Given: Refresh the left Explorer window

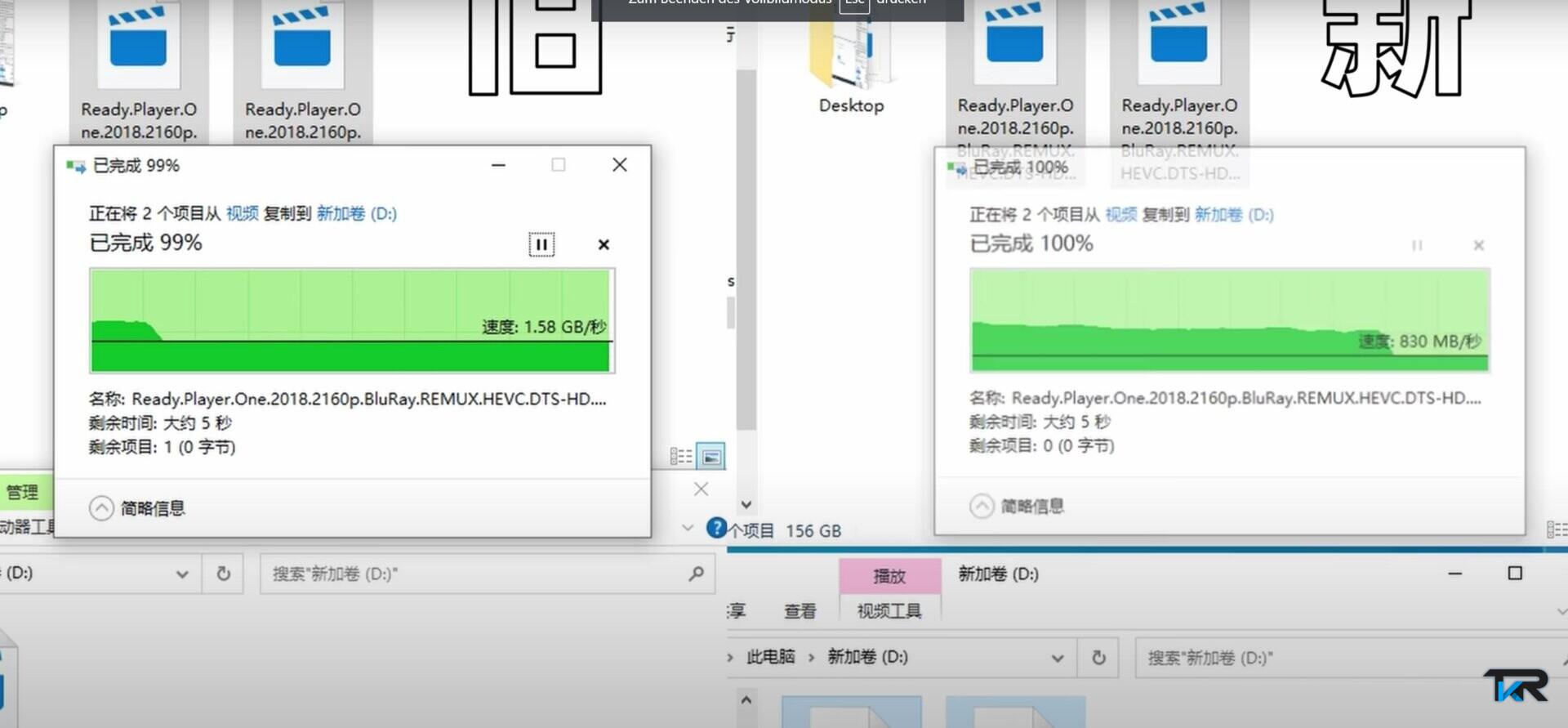Looking at the screenshot, I should pyautogui.click(x=224, y=574).
